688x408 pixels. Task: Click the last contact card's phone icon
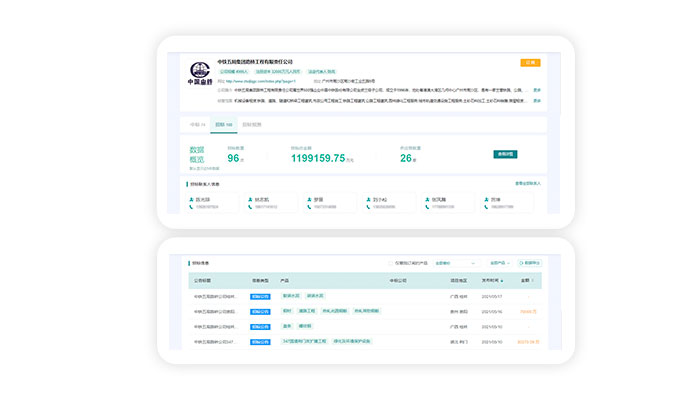[x=486, y=207]
